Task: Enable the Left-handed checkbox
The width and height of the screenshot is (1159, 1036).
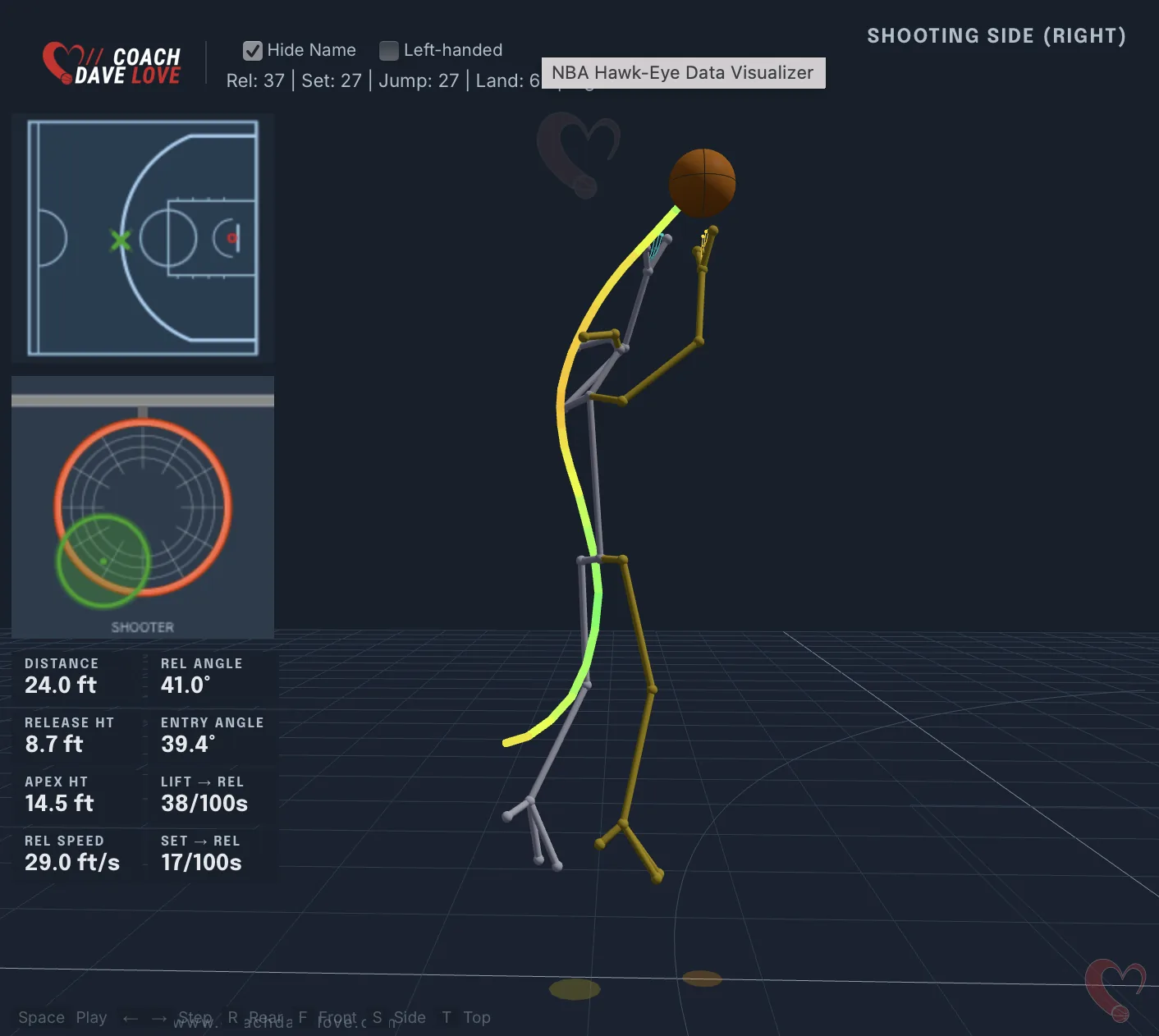Action: (x=389, y=50)
